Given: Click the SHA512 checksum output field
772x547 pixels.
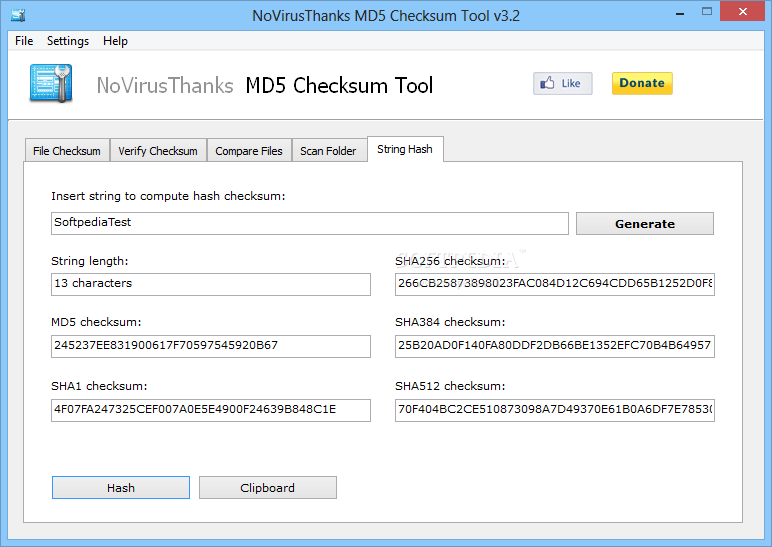Looking at the screenshot, I should [x=555, y=410].
